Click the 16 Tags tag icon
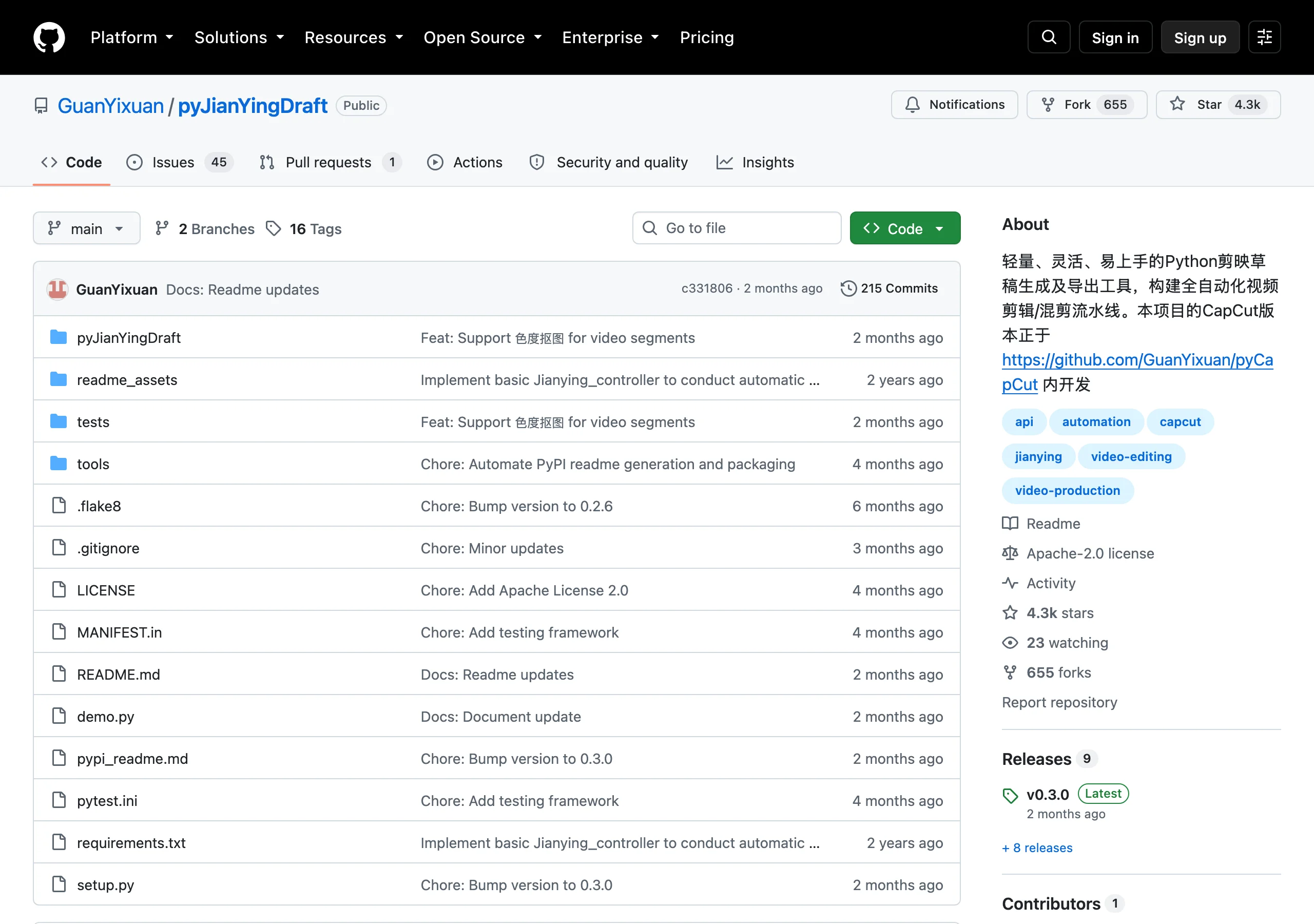The image size is (1314, 924). 274,228
